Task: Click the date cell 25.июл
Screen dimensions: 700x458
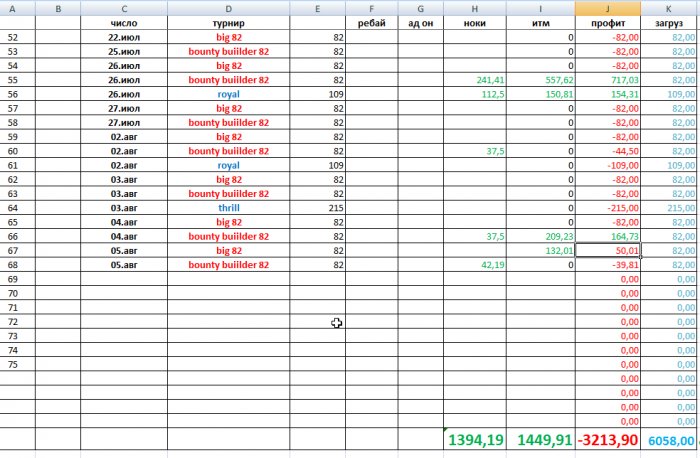Action: click(124, 52)
